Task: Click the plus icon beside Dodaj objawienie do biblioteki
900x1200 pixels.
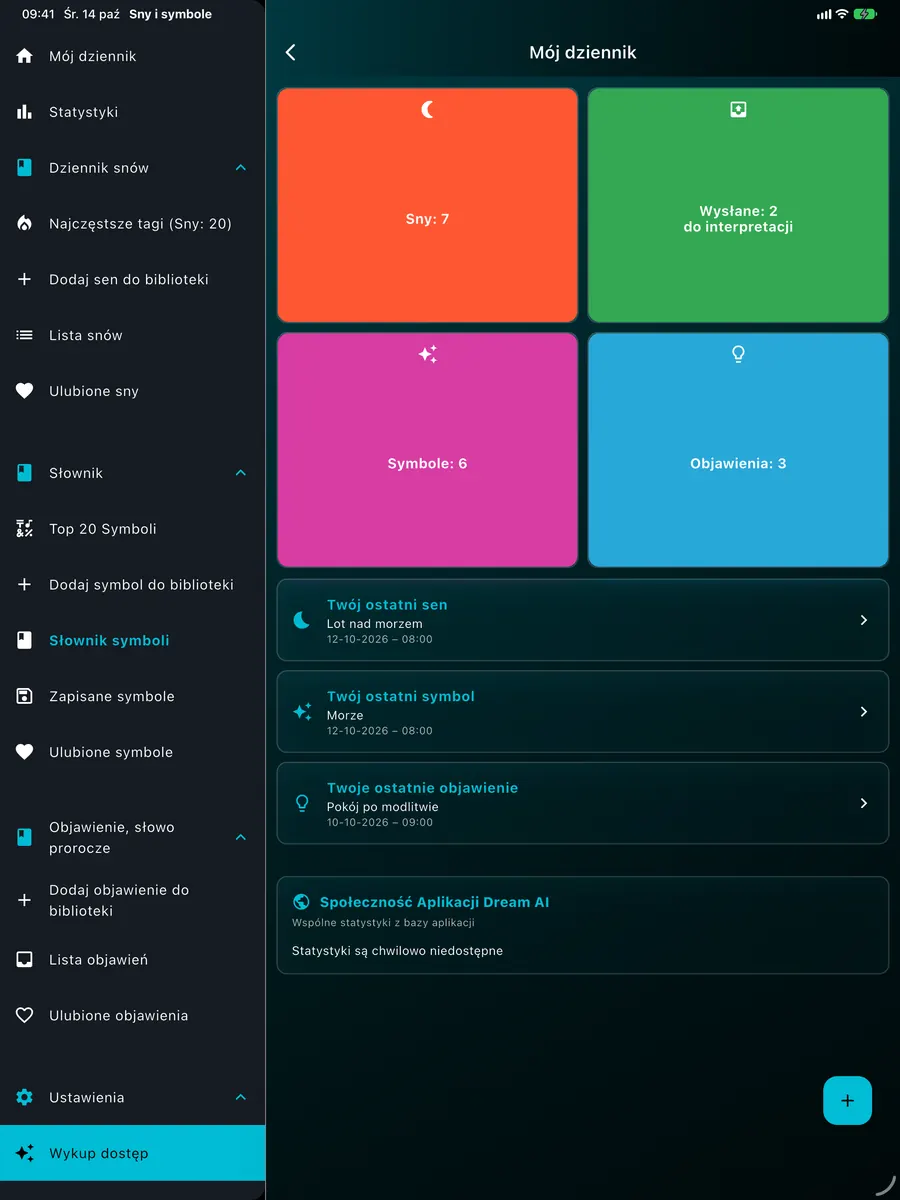Action: tap(25, 900)
